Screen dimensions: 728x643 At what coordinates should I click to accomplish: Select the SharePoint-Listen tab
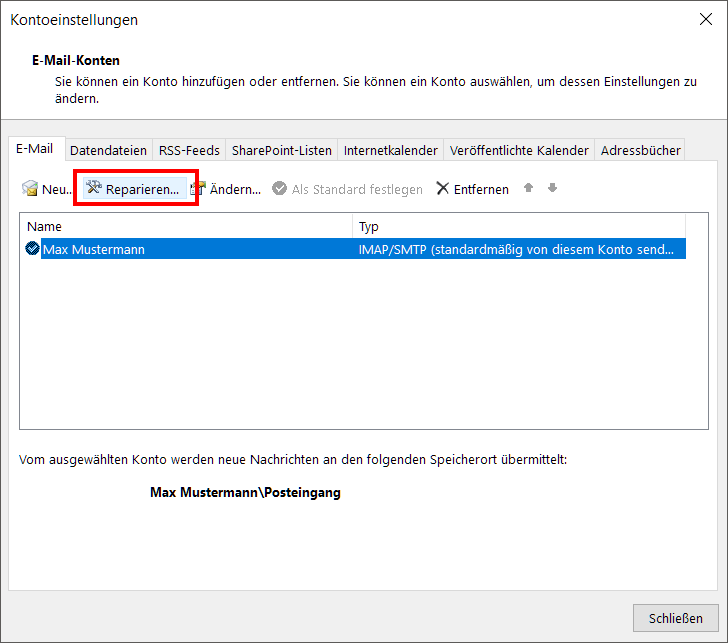pos(281,151)
